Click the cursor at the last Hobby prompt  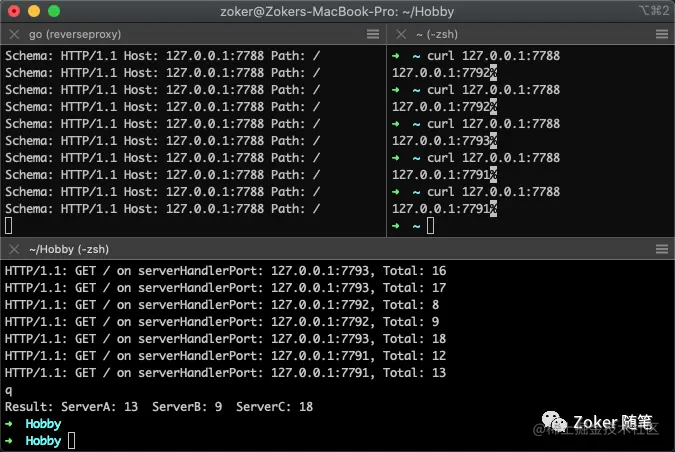71,440
